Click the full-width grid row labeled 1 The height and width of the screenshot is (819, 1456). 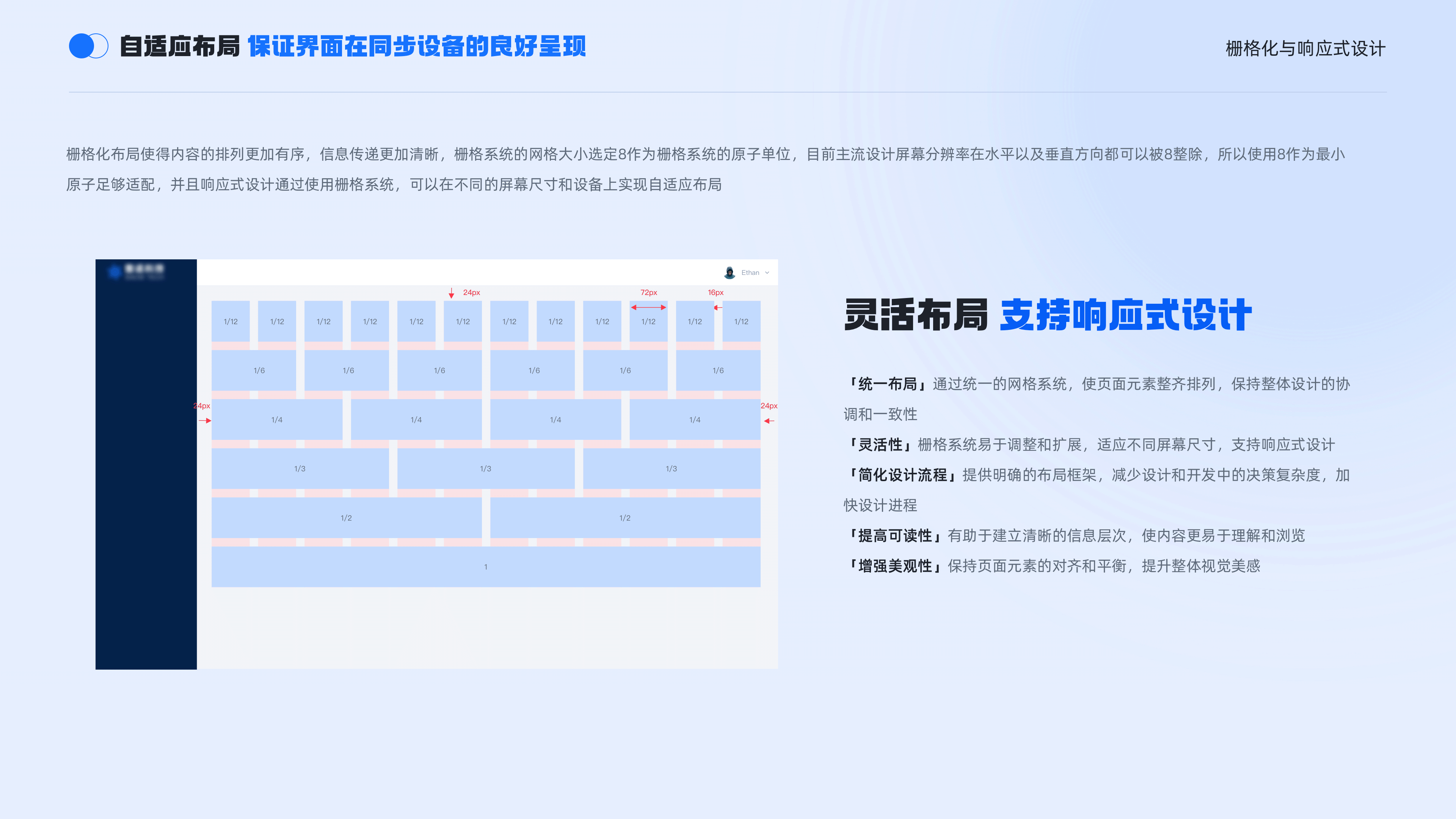click(x=485, y=566)
